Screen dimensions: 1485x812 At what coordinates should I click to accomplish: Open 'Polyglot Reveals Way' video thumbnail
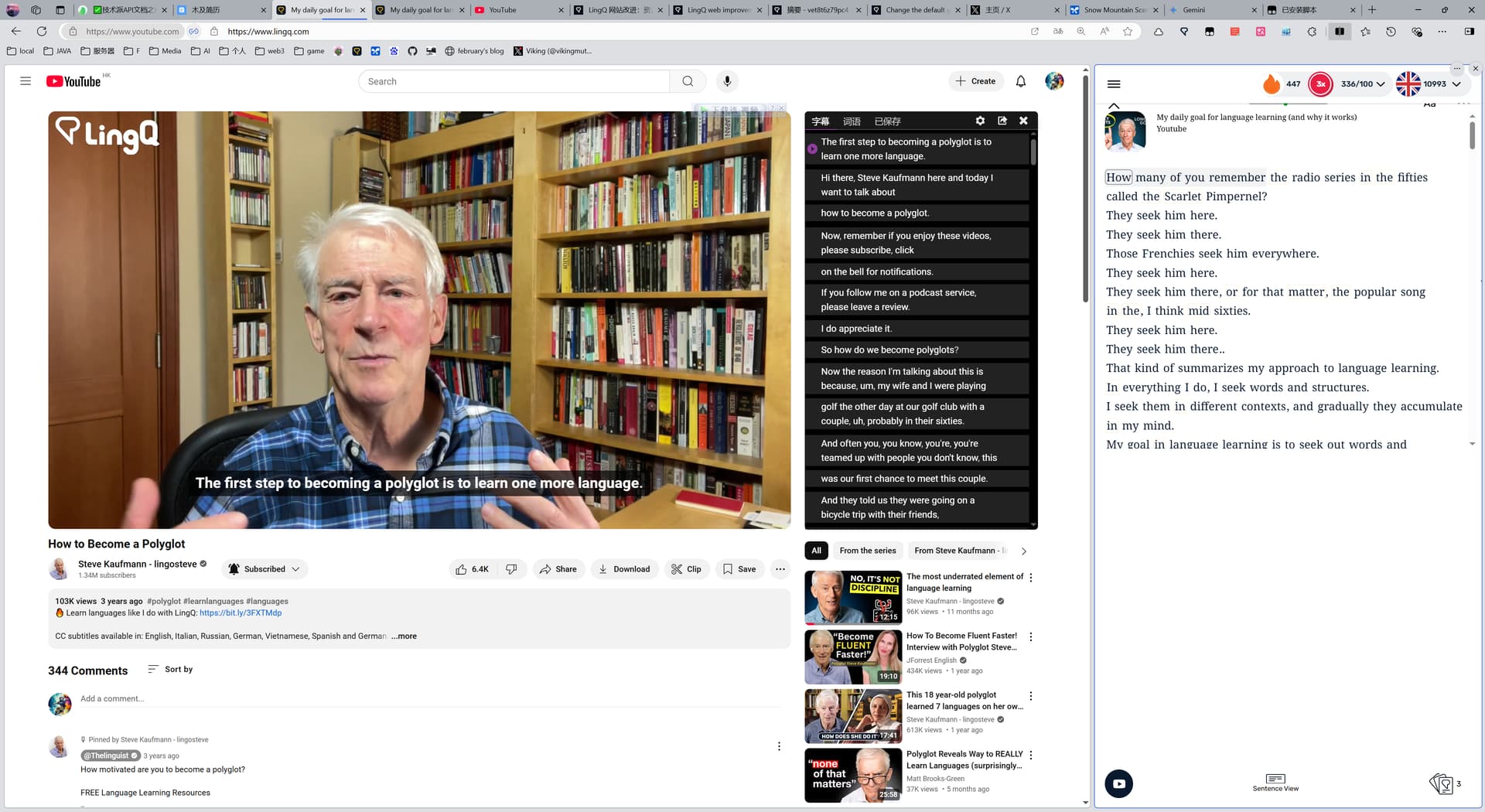[853, 775]
